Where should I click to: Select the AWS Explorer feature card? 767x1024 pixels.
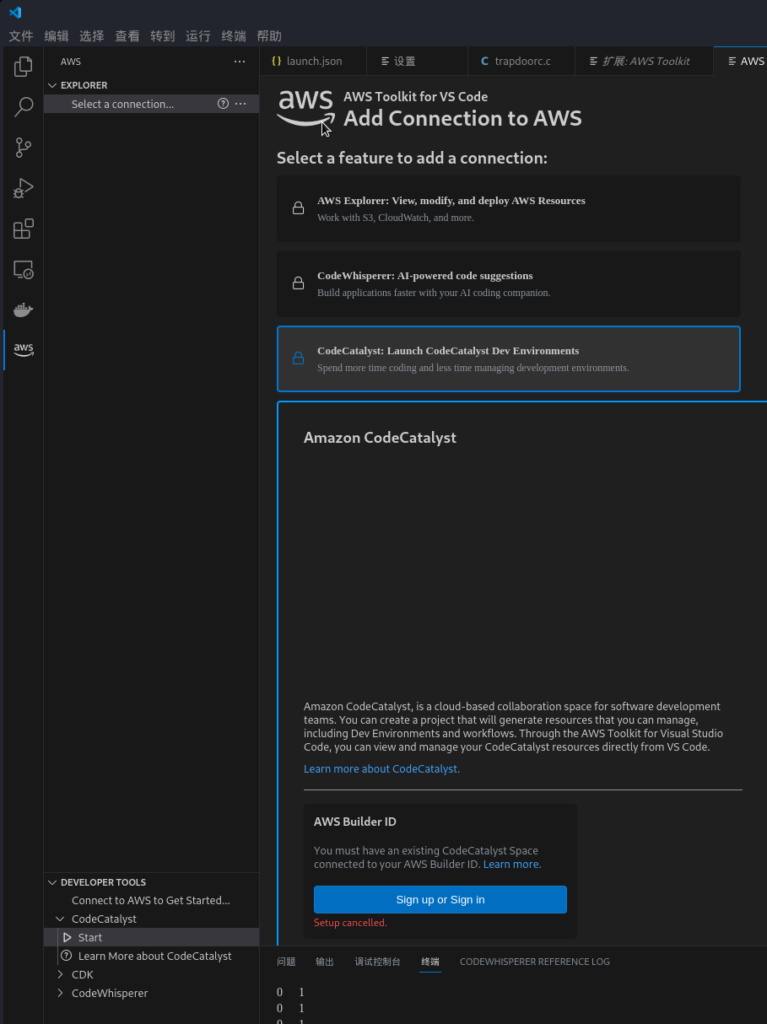coord(508,208)
